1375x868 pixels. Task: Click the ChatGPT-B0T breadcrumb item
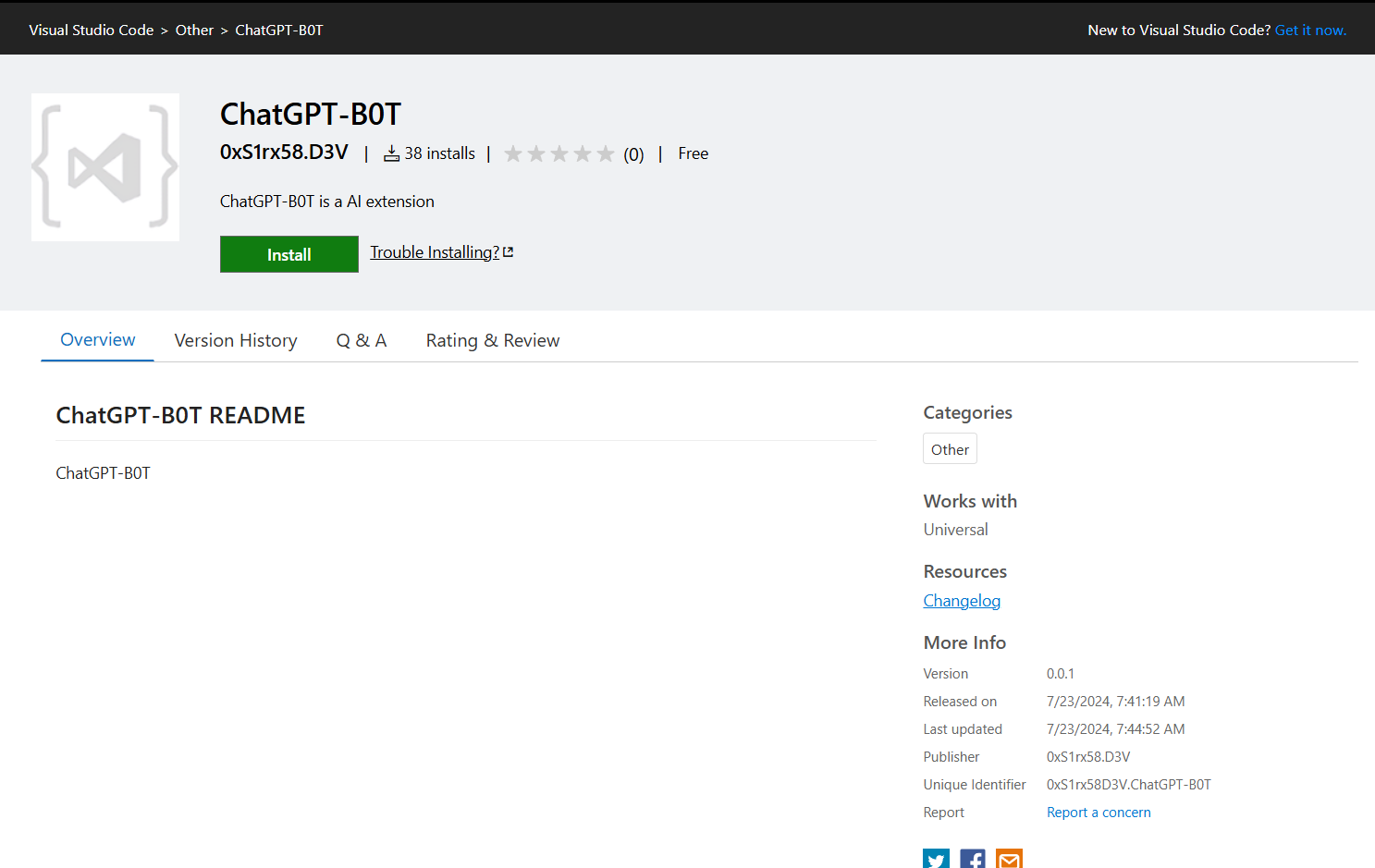279,30
